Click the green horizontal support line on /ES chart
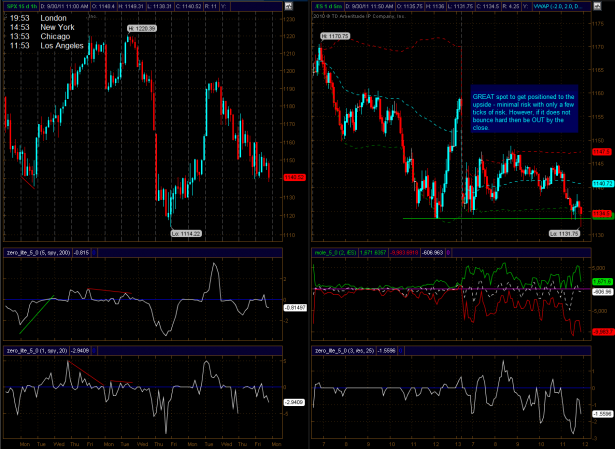Image resolution: width=615 pixels, height=449 pixels. click(x=497, y=218)
